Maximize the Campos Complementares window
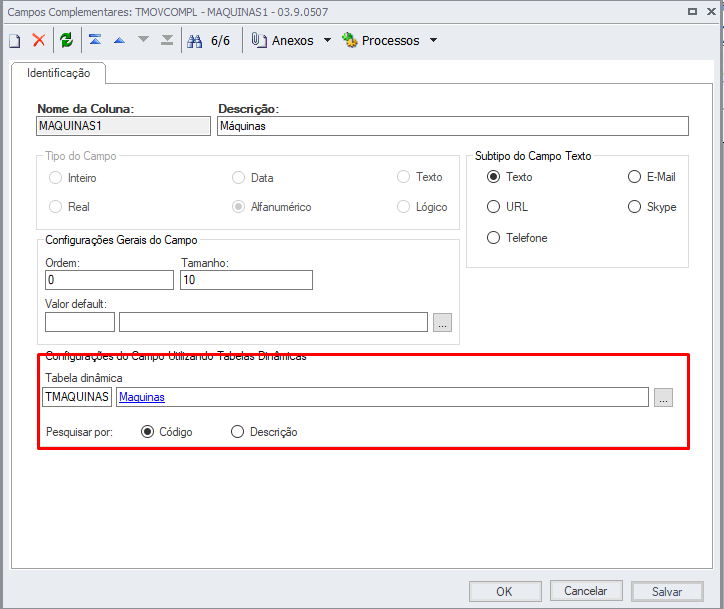Viewport: 724px width, 609px height. point(692,12)
